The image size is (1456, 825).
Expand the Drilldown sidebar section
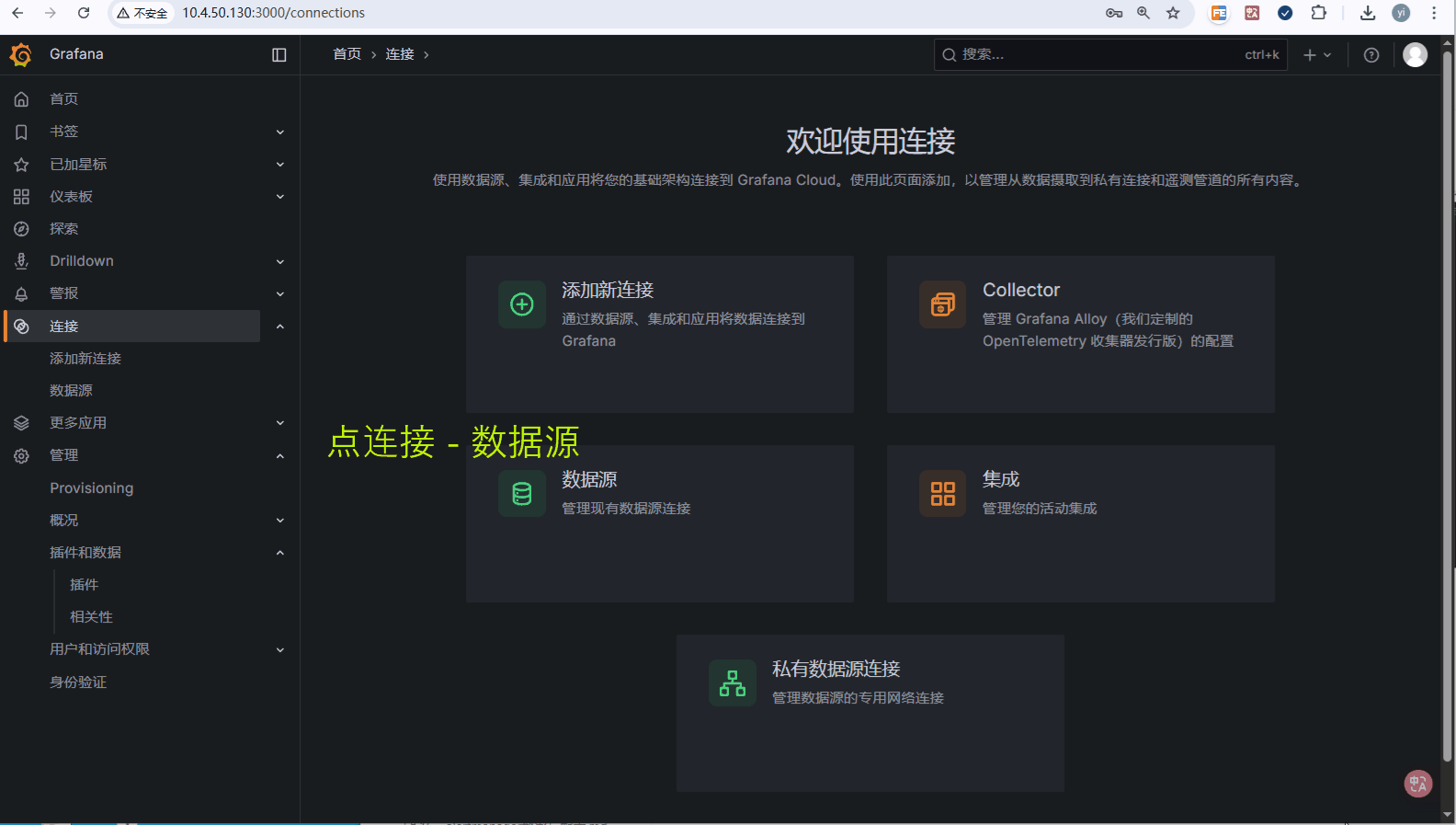point(280,262)
